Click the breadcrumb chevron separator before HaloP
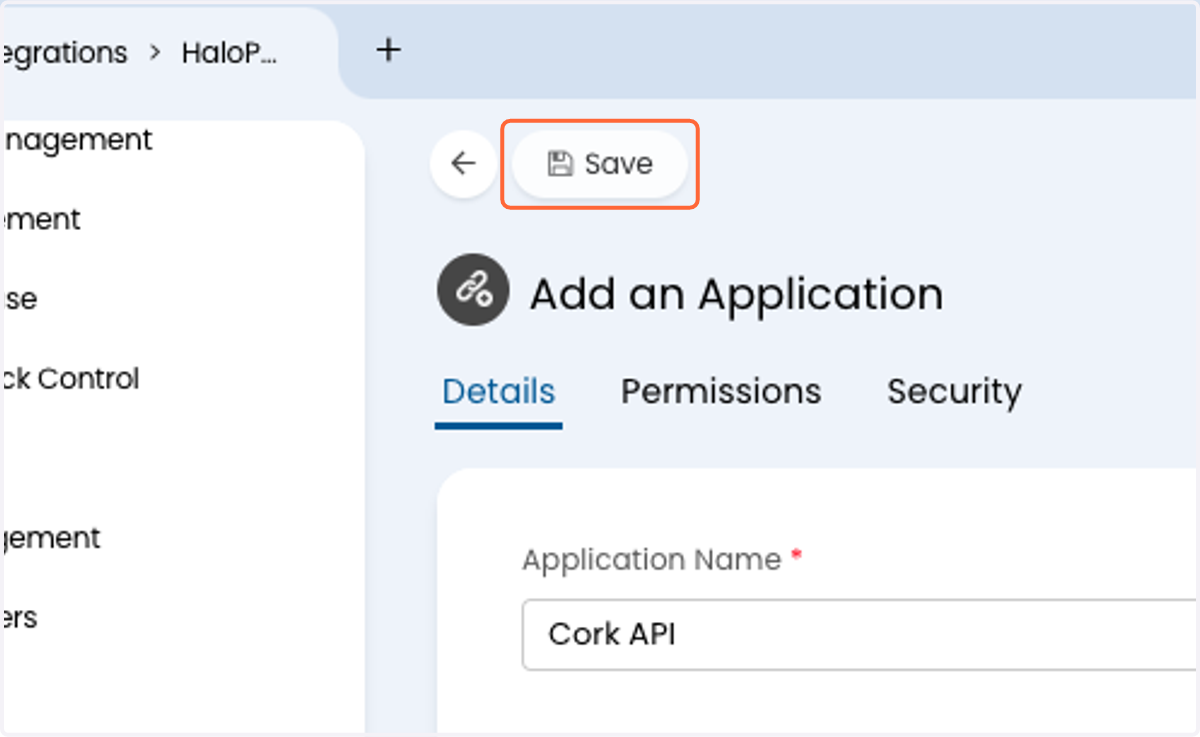Image resolution: width=1200 pixels, height=737 pixels. [x=155, y=53]
